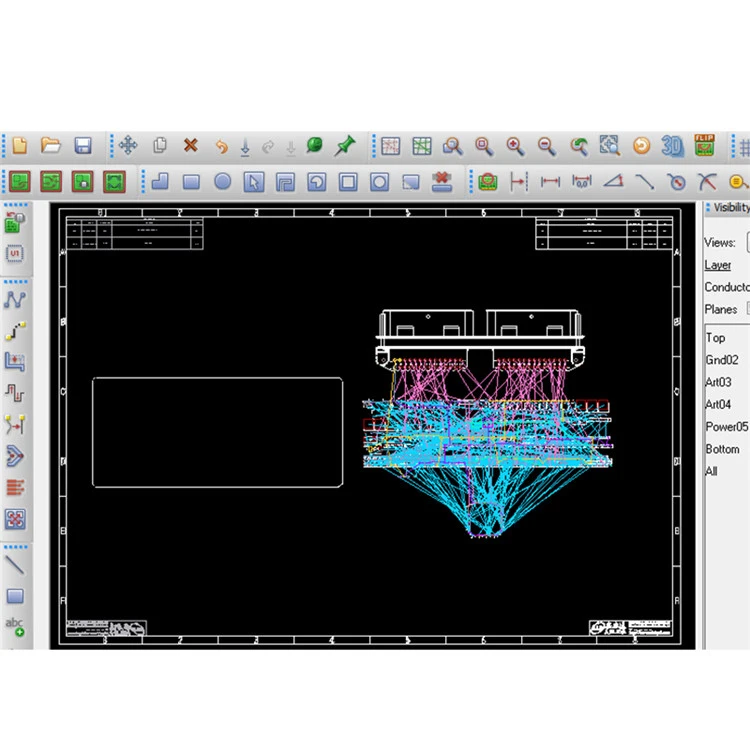Delete with the orange X icon
750x750 pixels.
click(191, 145)
